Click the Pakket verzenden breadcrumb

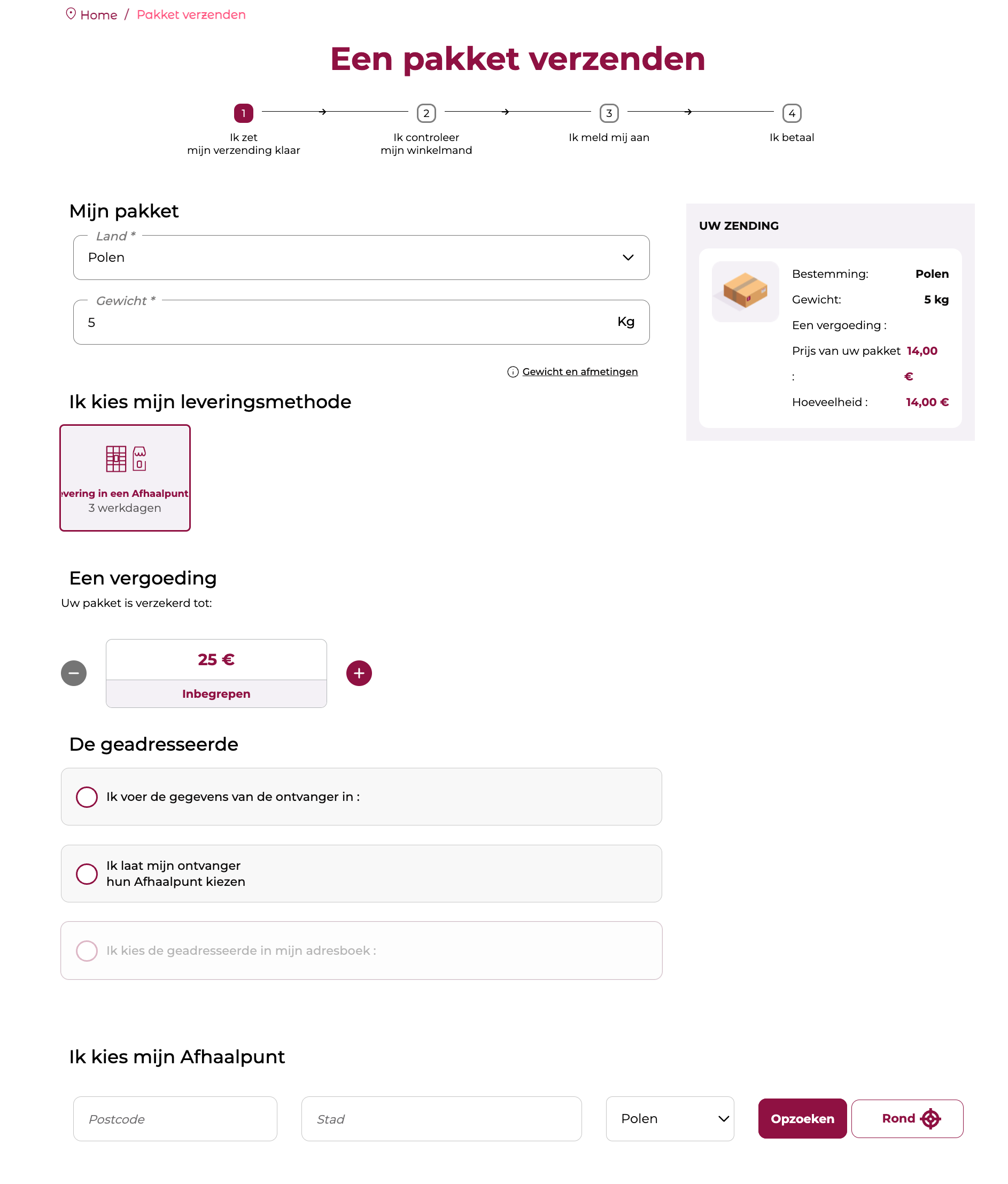(x=191, y=15)
